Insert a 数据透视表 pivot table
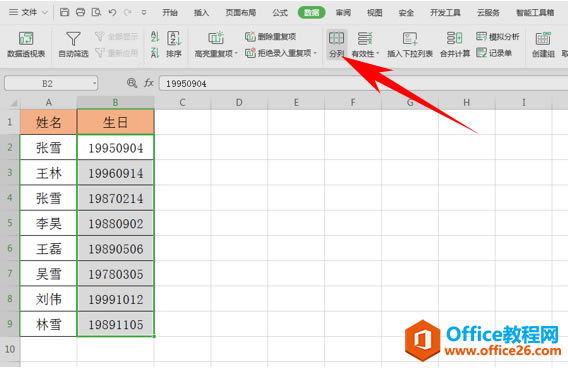Viewport: 568px width, 368px height. (x=26, y=45)
